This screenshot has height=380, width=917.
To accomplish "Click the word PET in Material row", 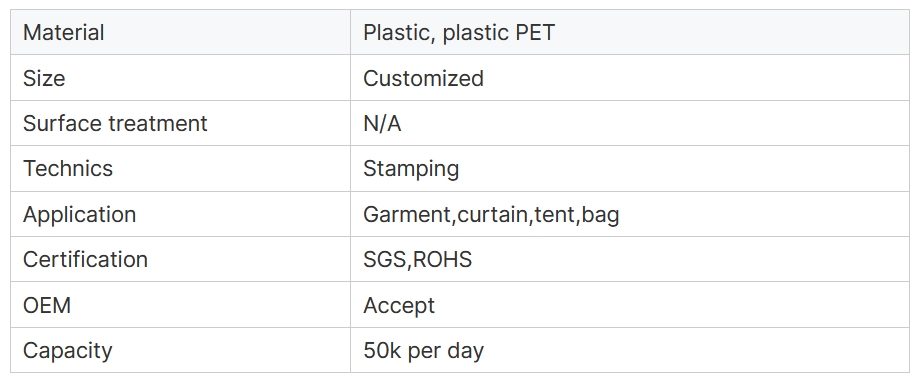I will click(x=535, y=32).
